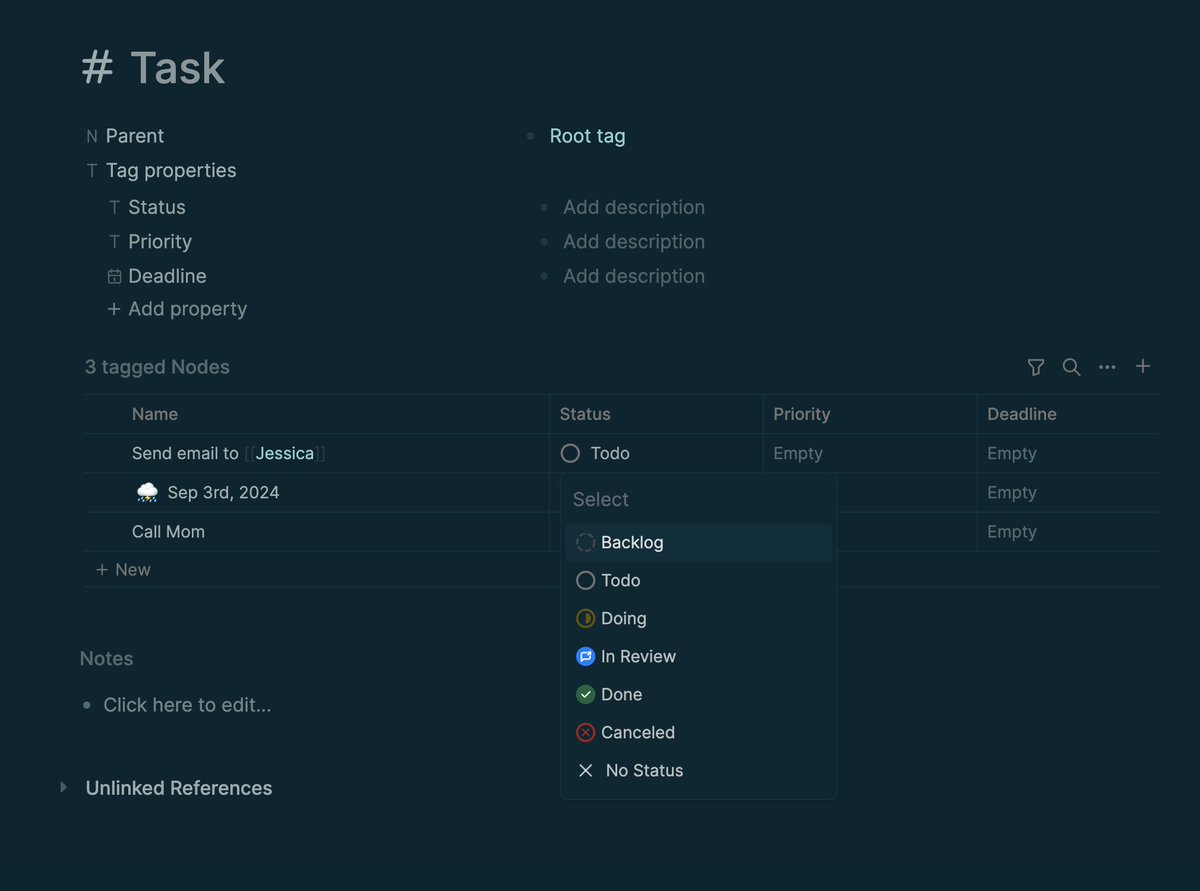Click the Backlog dashed circle icon
This screenshot has width=1200, height=891.
(586, 542)
